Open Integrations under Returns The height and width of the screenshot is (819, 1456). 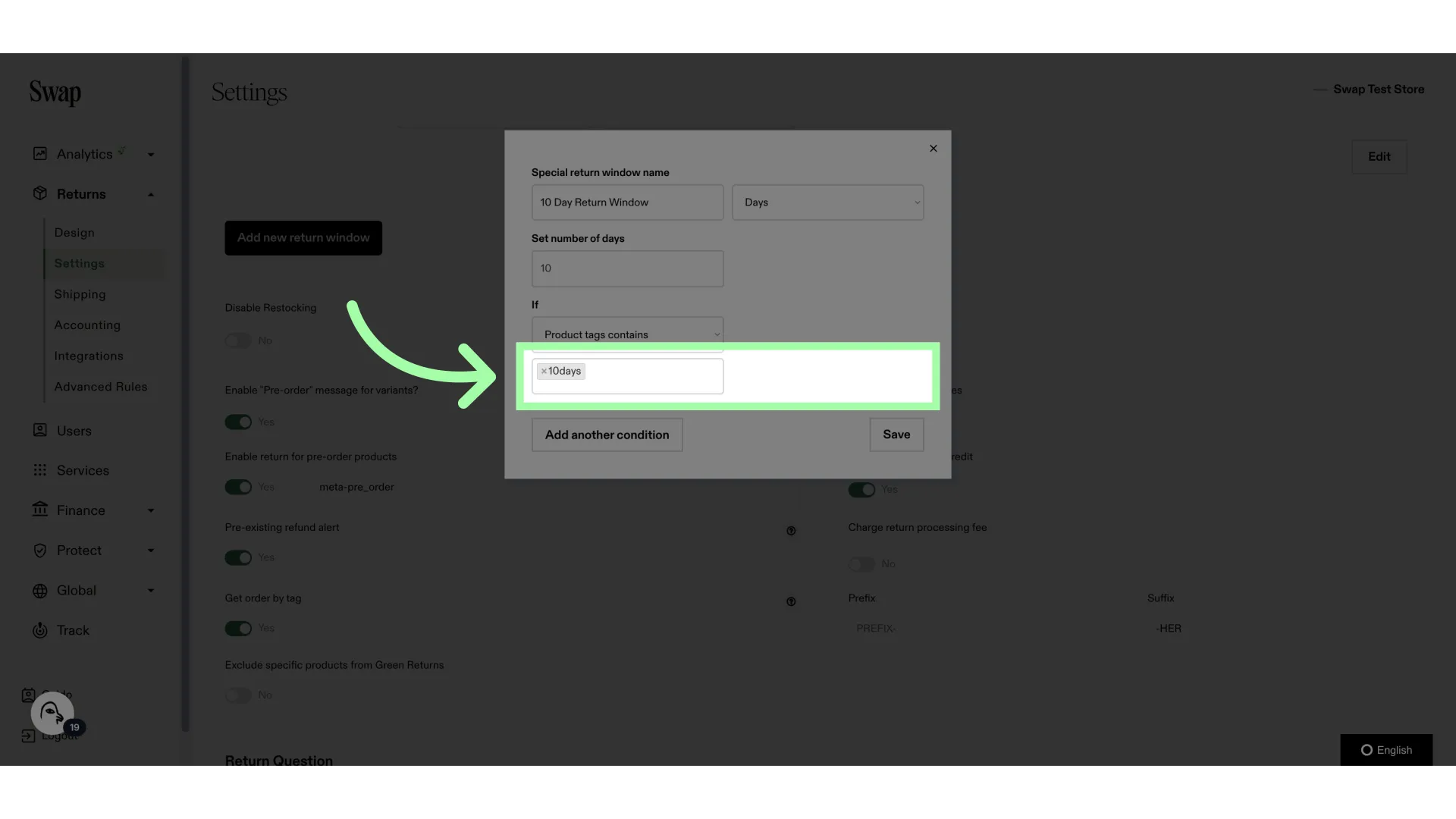[x=89, y=356]
